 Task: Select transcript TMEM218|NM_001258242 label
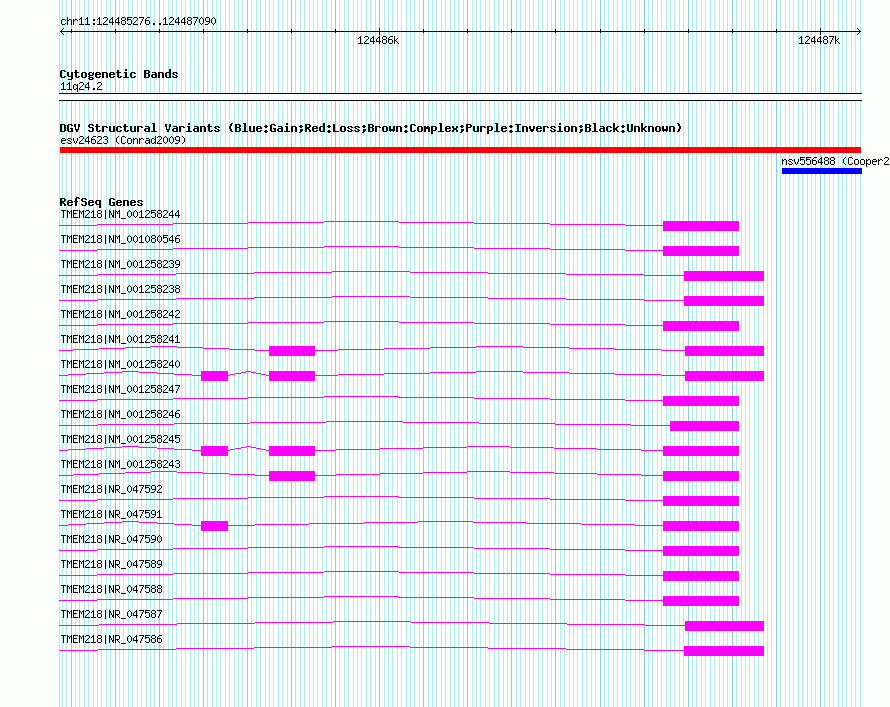click(x=120, y=314)
